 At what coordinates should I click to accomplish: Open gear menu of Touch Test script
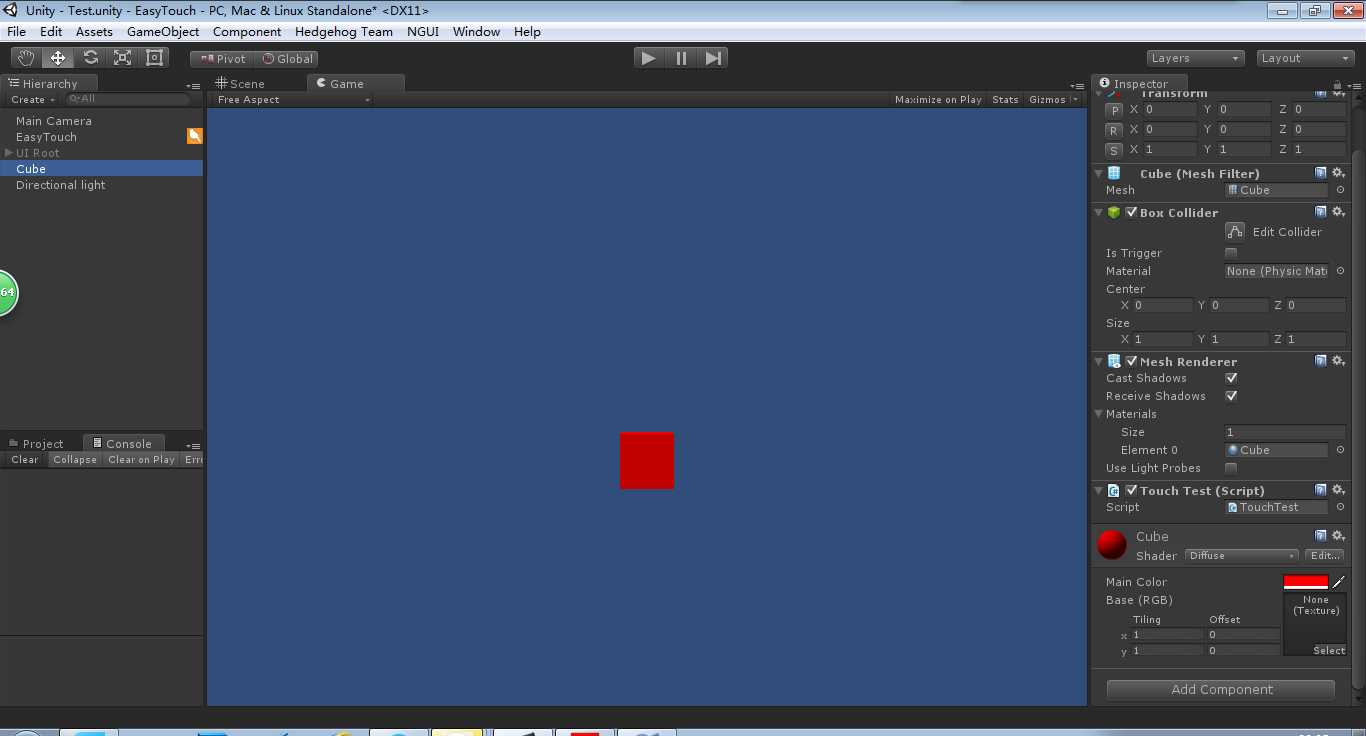[1338, 490]
